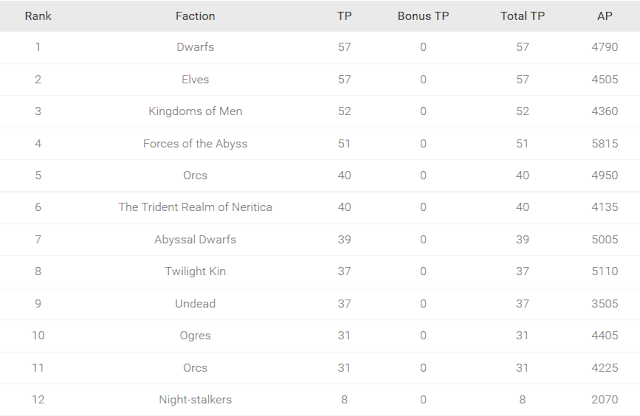Viewport: 640px width, 416px height.
Task: Select the Bonus TP column header
Action: click(x=423, y=16)
